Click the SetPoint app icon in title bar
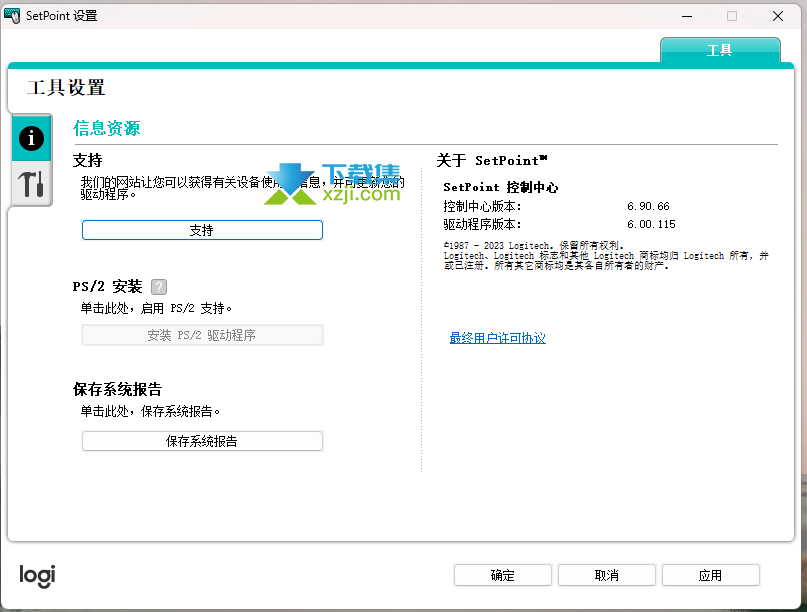Viewport: 807px width, 612px height. point(12,15)
